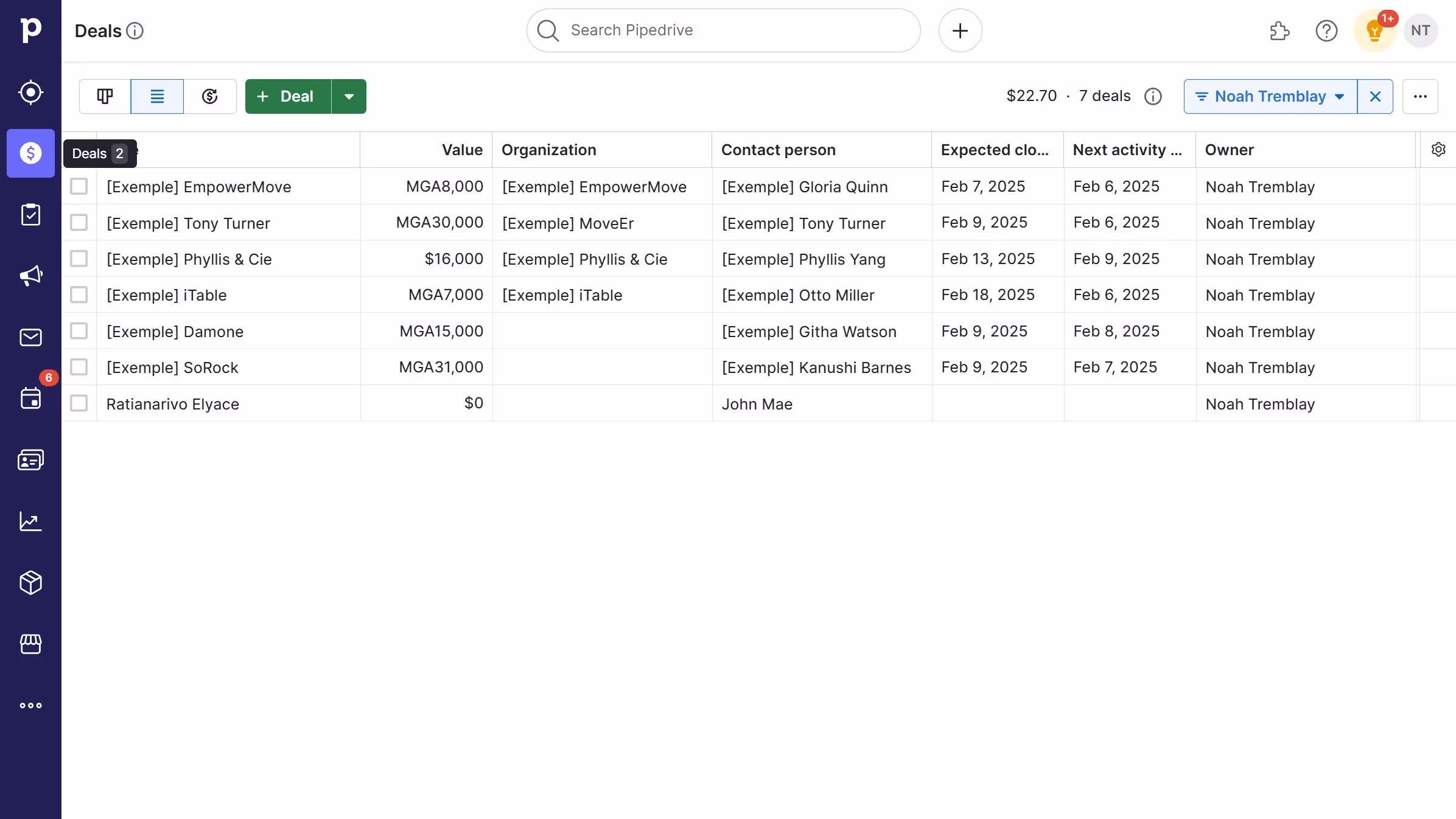Expand the Deal button dropdown arrow
1456x819 pixels.
(348, 96)
